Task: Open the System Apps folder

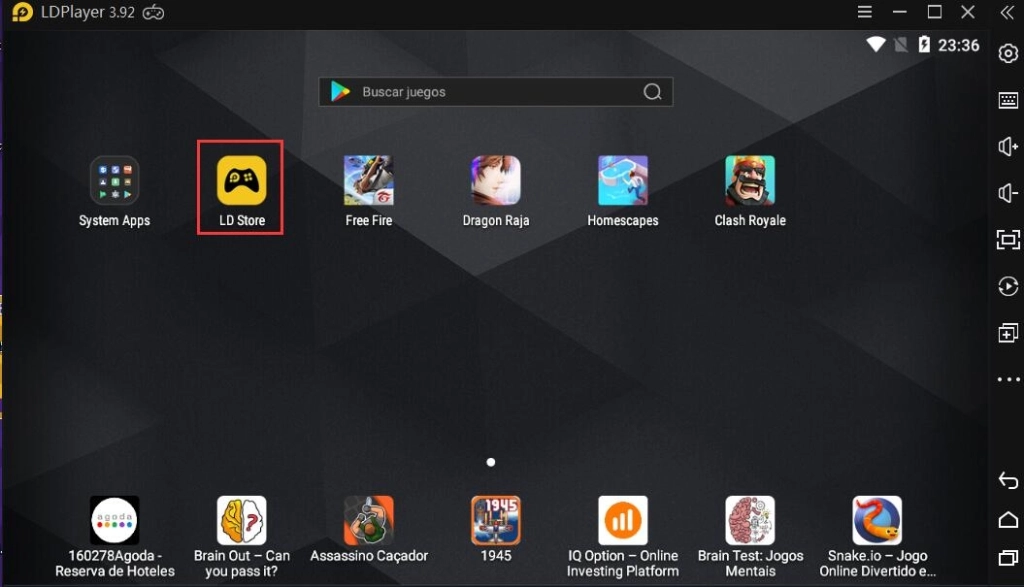Action: tap(114, 180)
